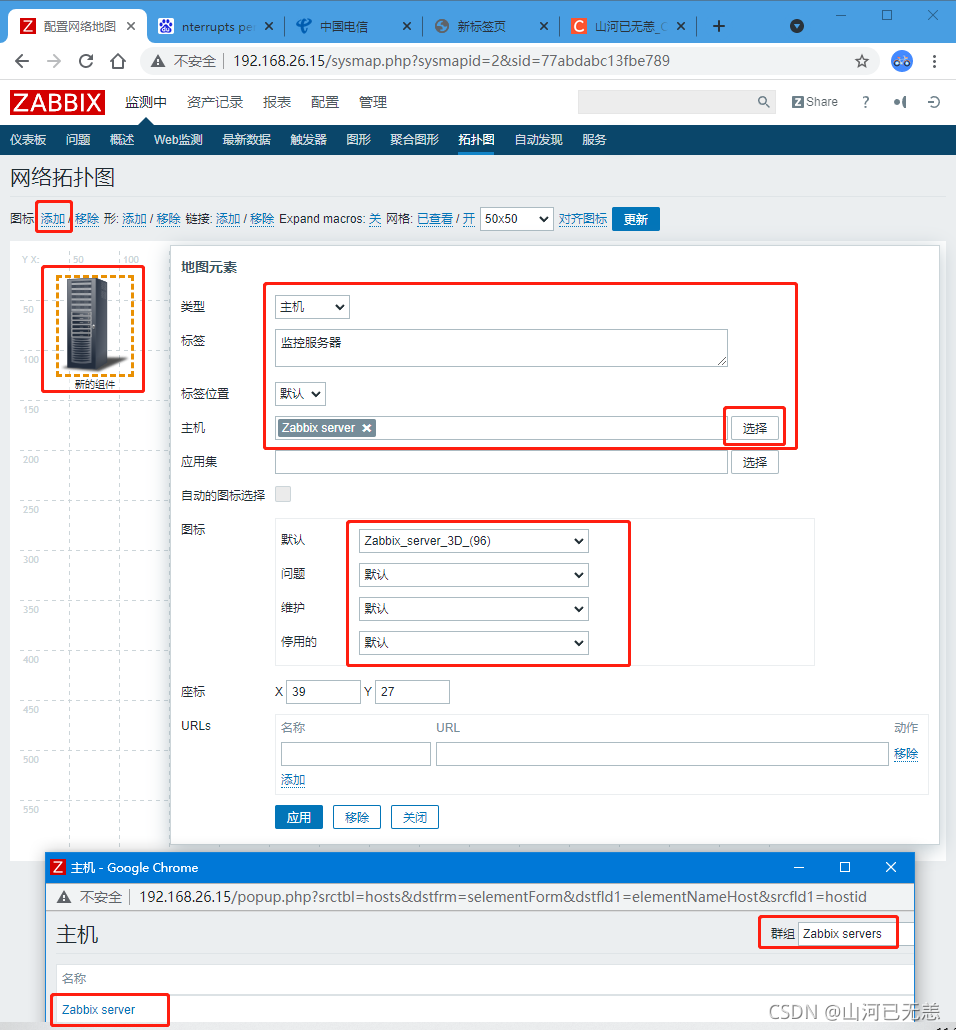Open default icon dropdown Zabbix_server_3D_(96)
Image resolution: width=956 pixels, height=1030 pixels.
(x=474, y=541)
